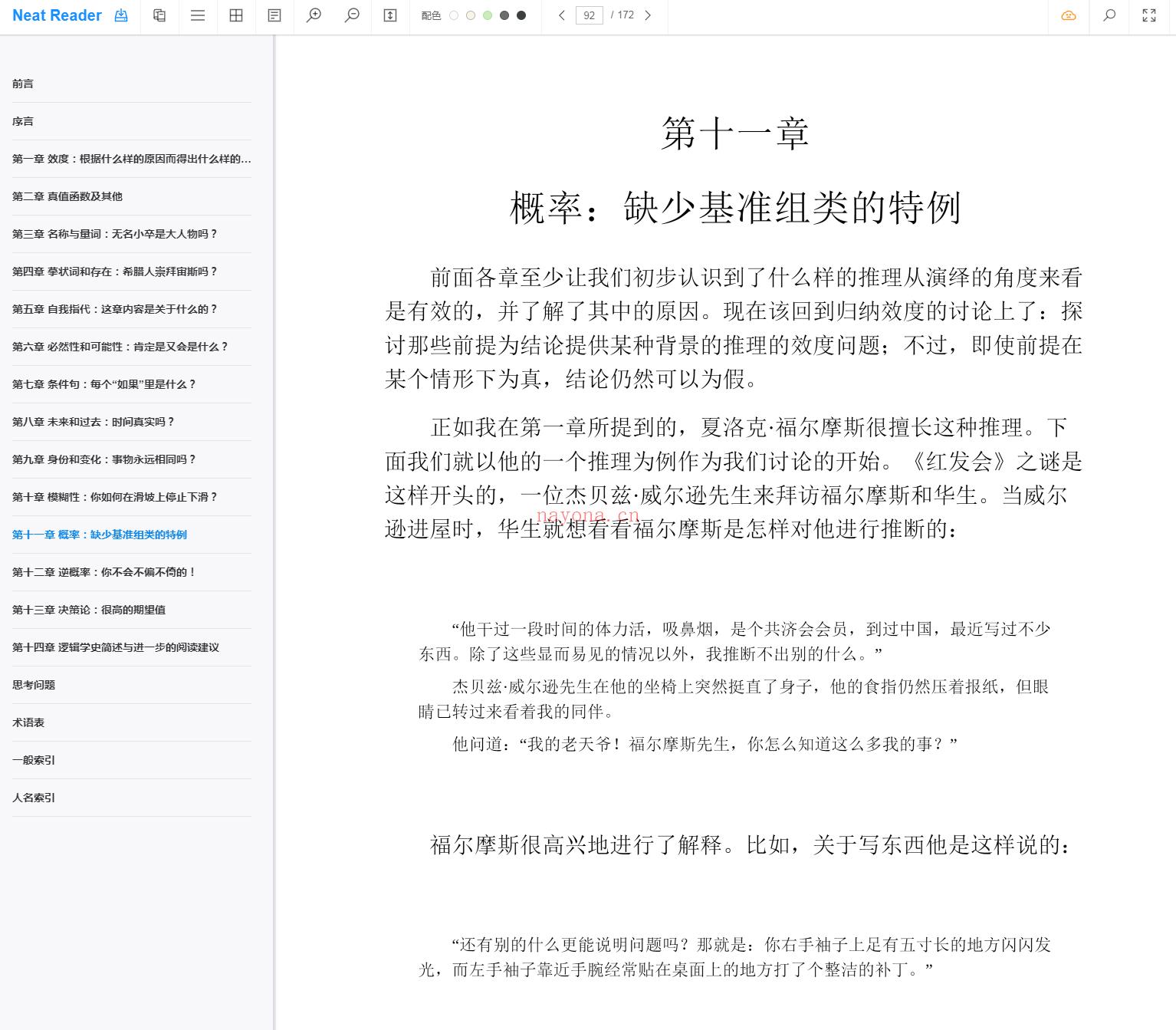Select highlighted 第十一章 概率 entry
This screenshot has height=1030, width=1176.
pos(131,535)
